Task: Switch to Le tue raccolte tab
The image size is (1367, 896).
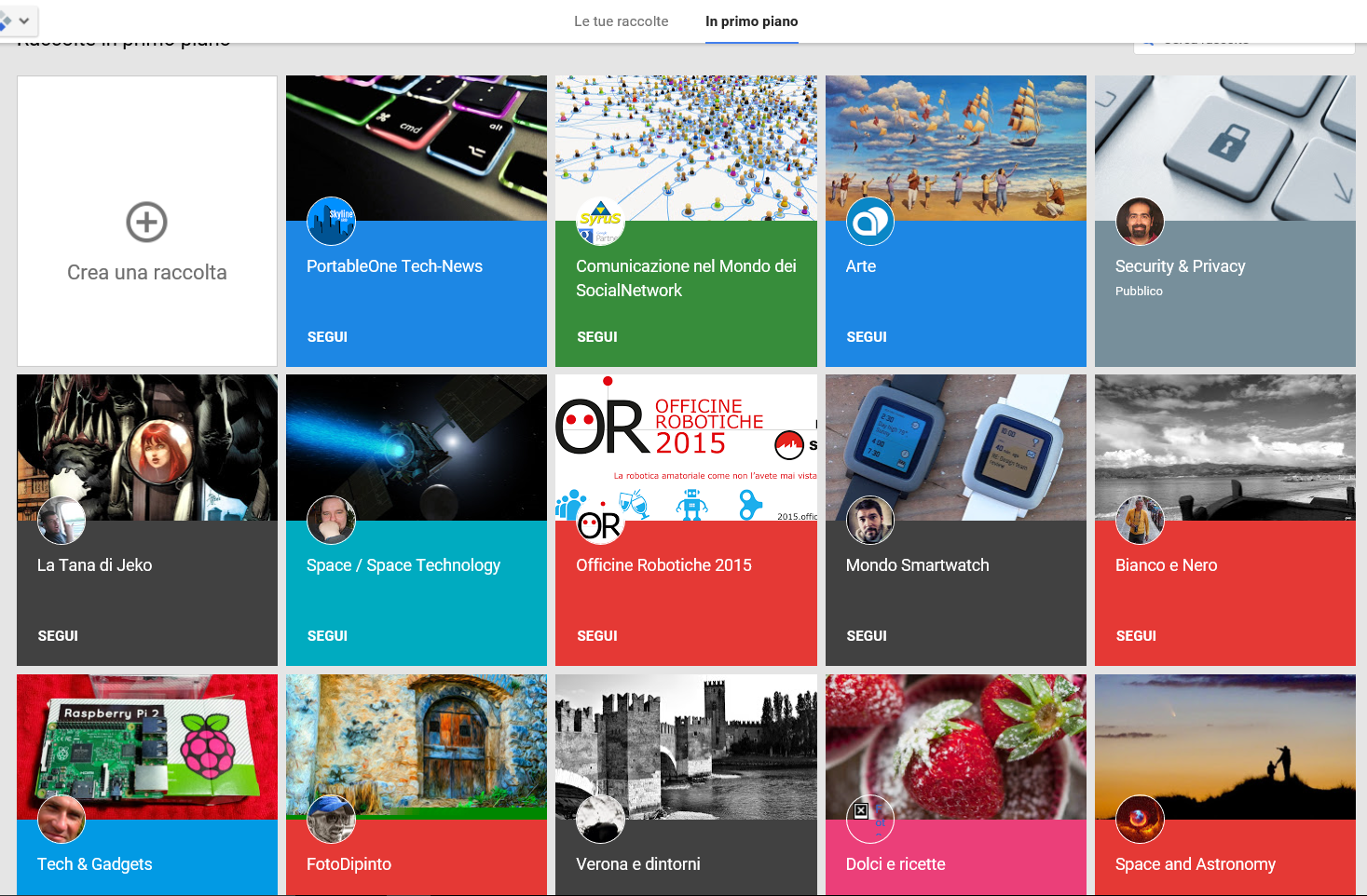Action: point(622,21)
